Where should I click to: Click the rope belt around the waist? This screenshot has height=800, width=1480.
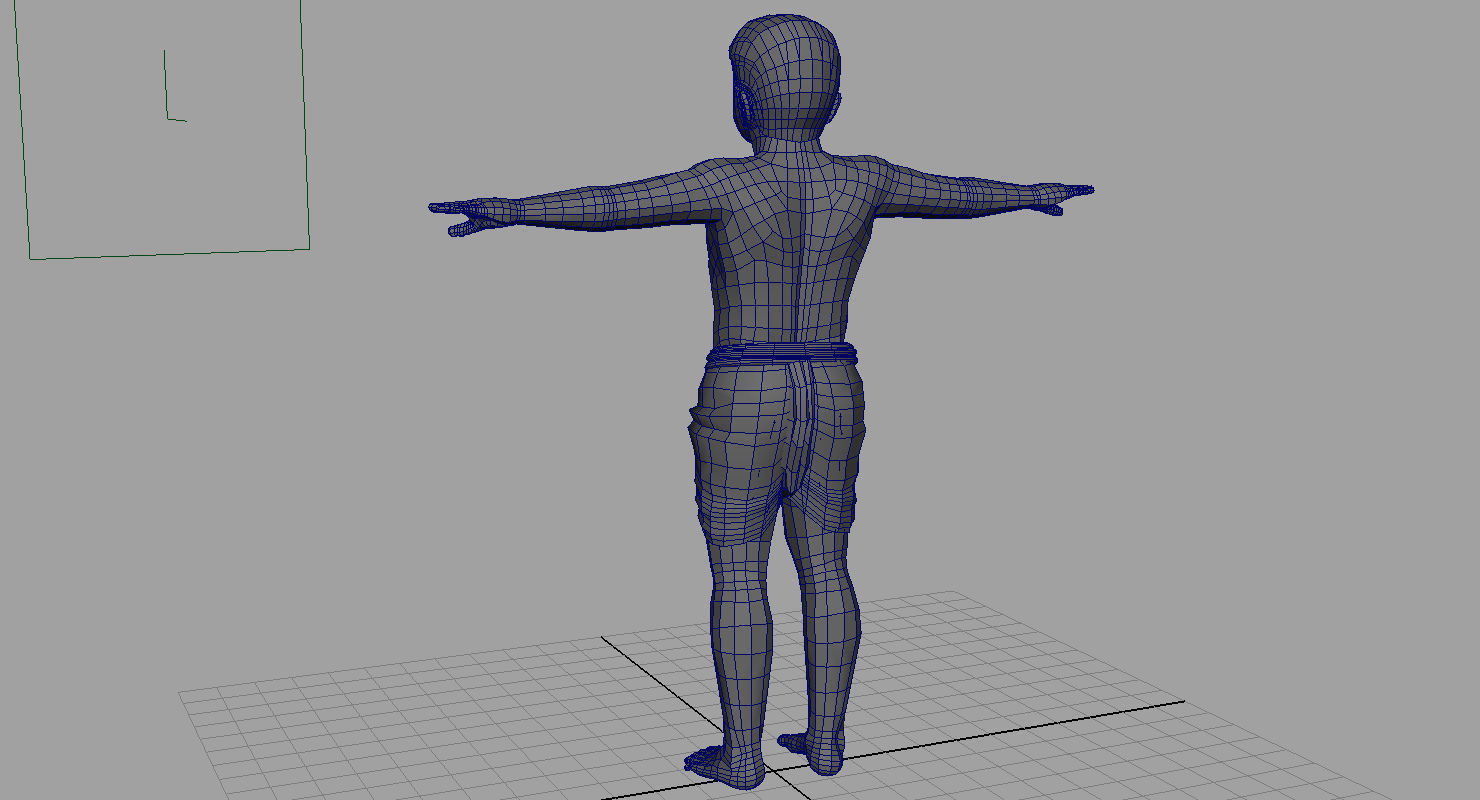point(782,353)
